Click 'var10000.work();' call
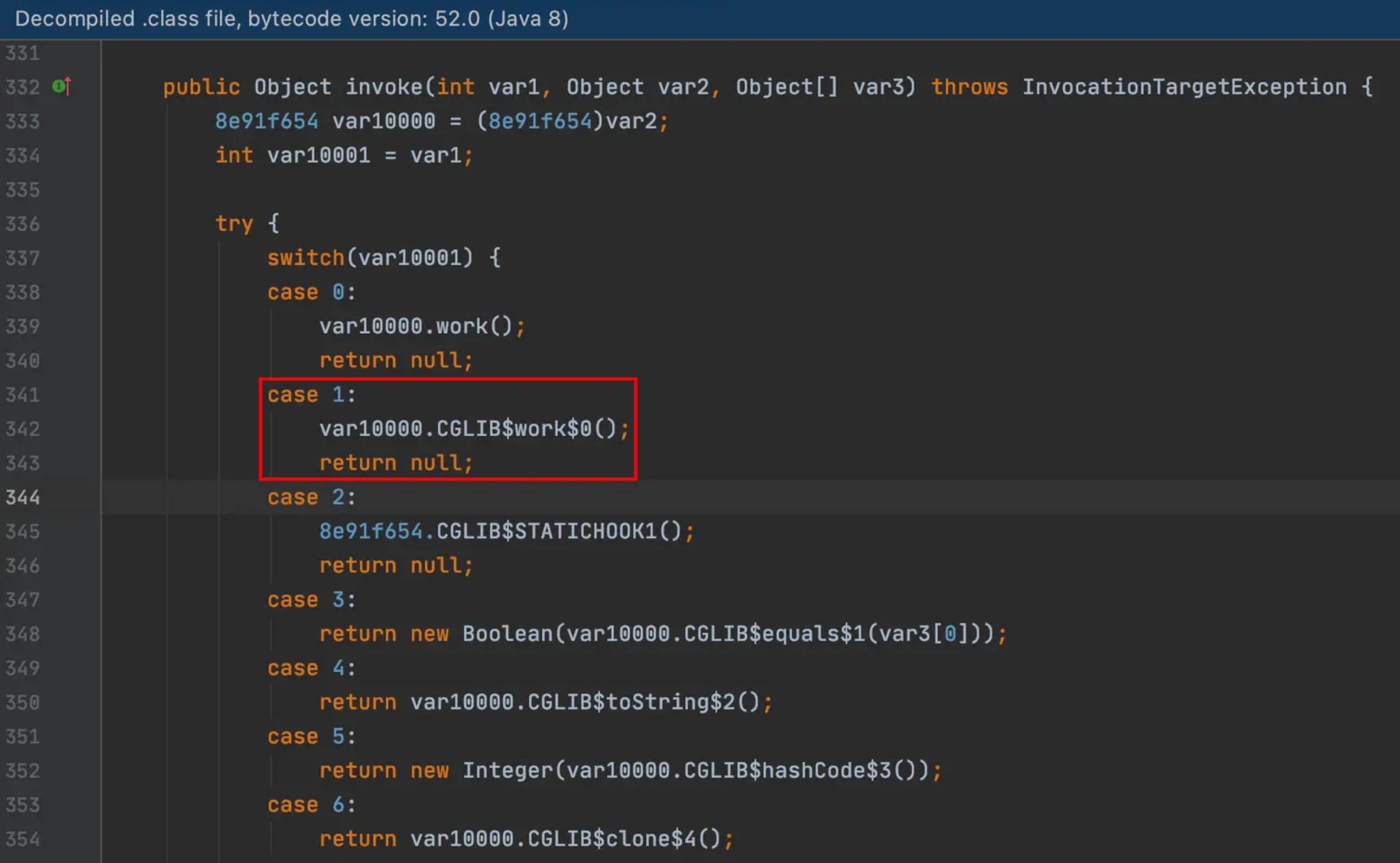1400x863 pixels. (422, 327)
